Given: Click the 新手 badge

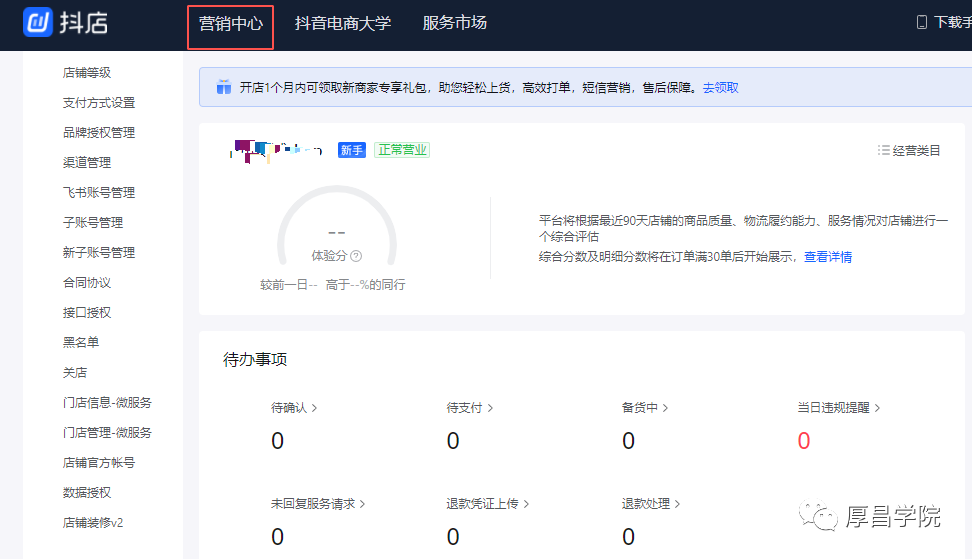Looking at the screenshot, I should click(351, 150).
